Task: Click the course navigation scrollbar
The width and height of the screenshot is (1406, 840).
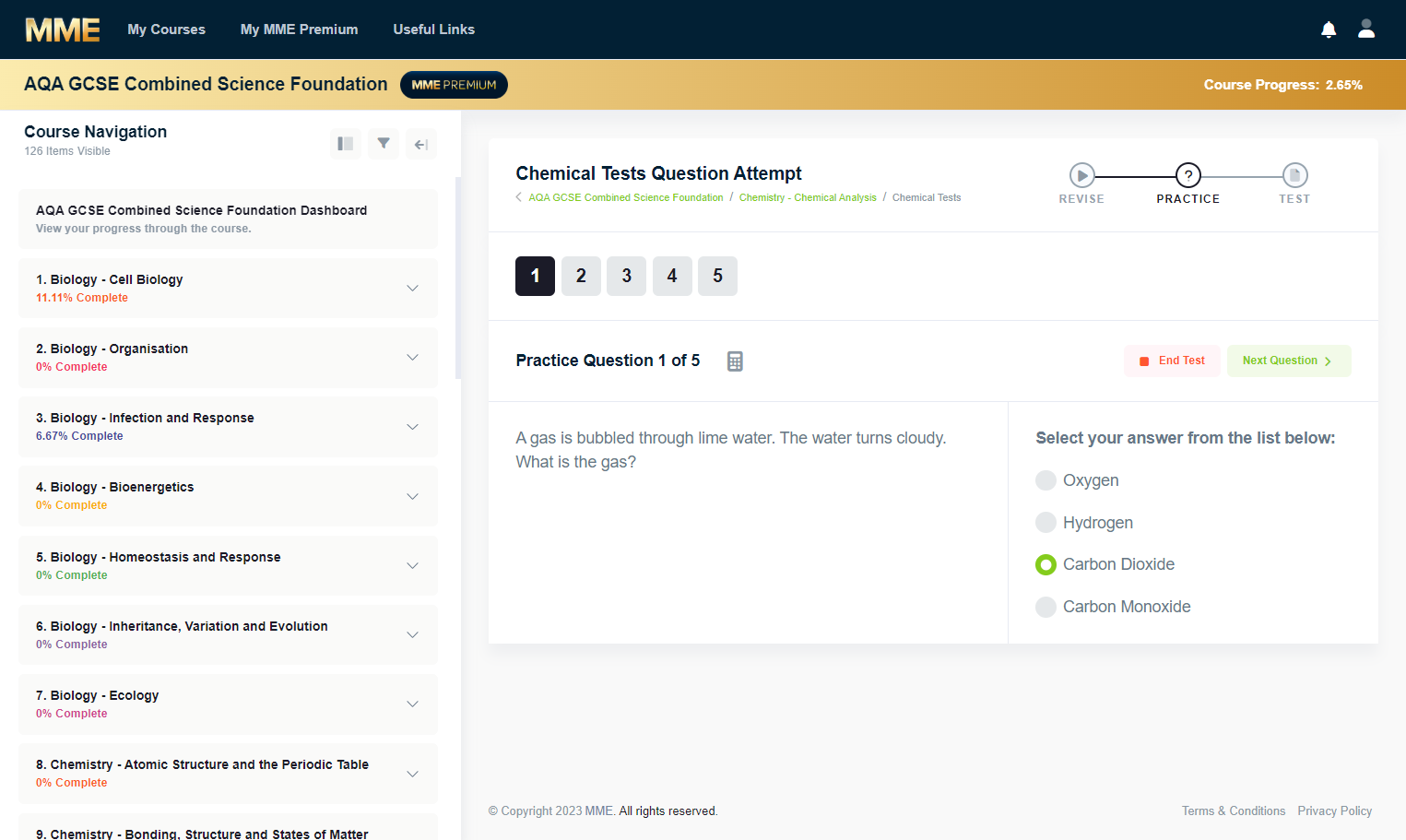Action: point(458,277)
